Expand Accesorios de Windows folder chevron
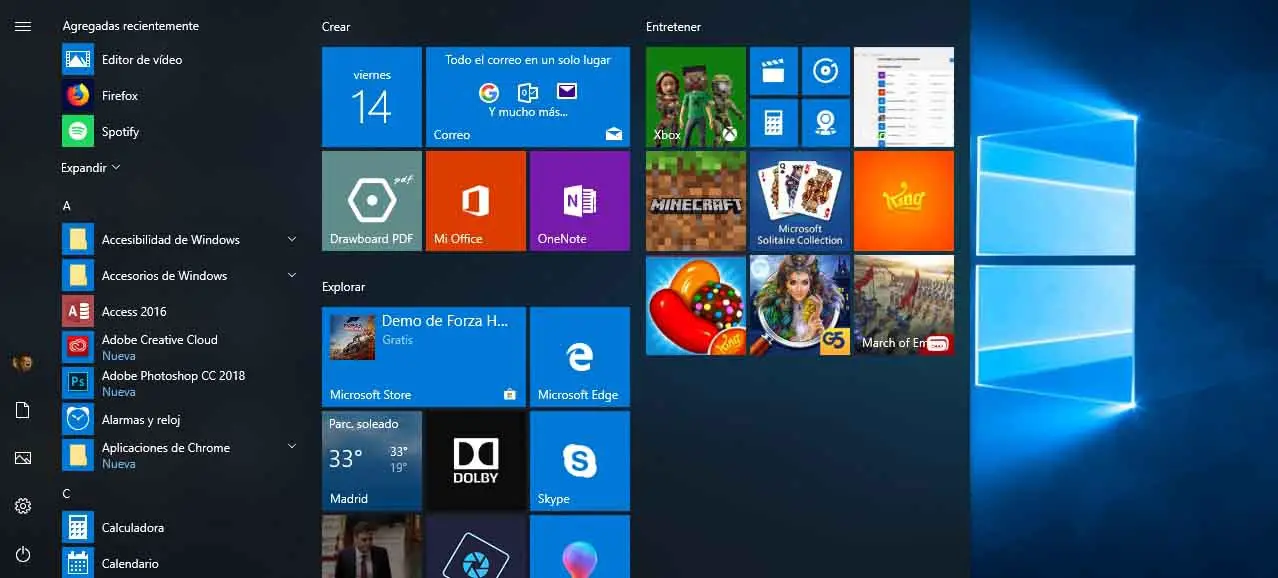 coord(292,275)
